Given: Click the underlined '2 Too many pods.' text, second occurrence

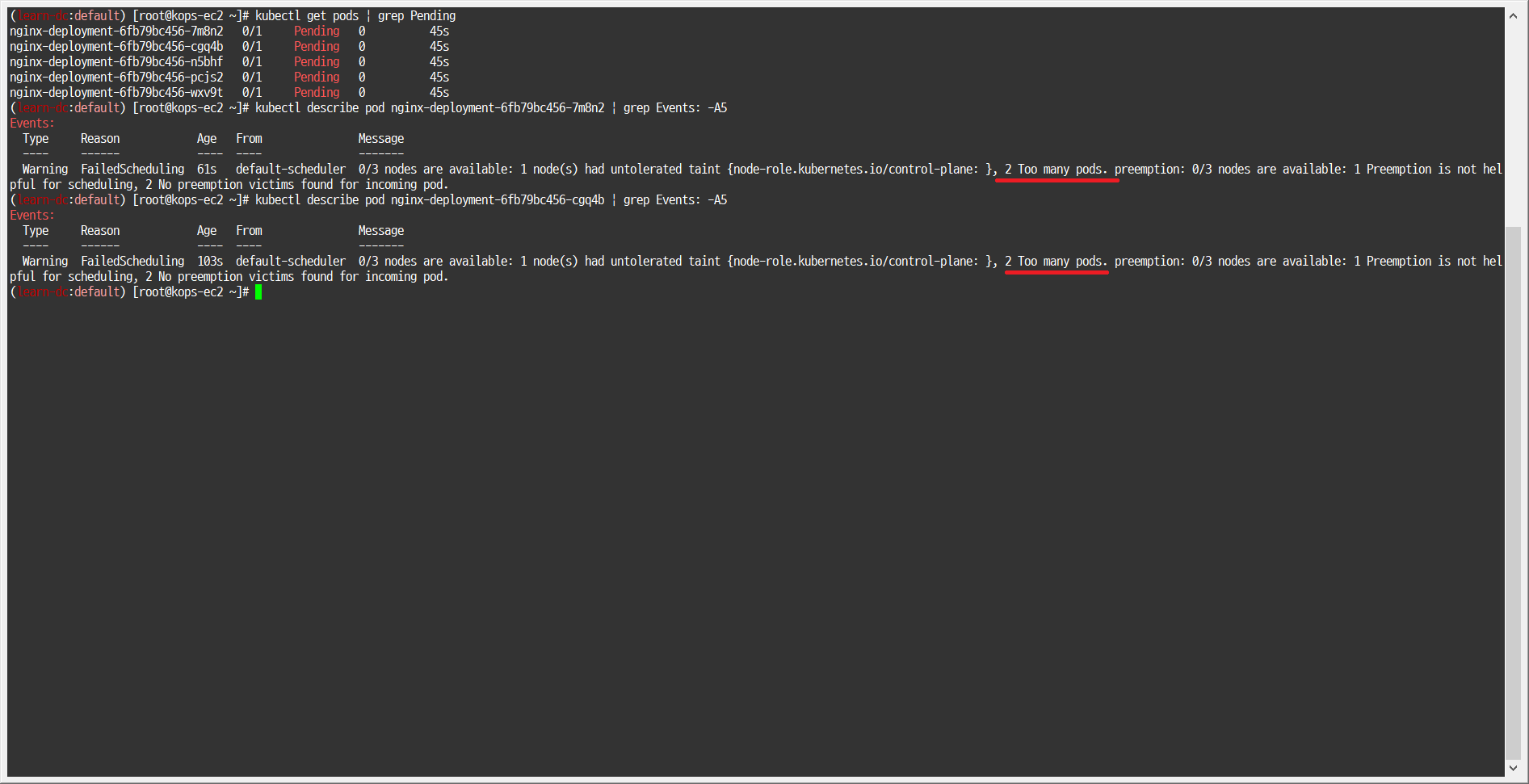Looking at the screenshot, I should pos(1055,261).
